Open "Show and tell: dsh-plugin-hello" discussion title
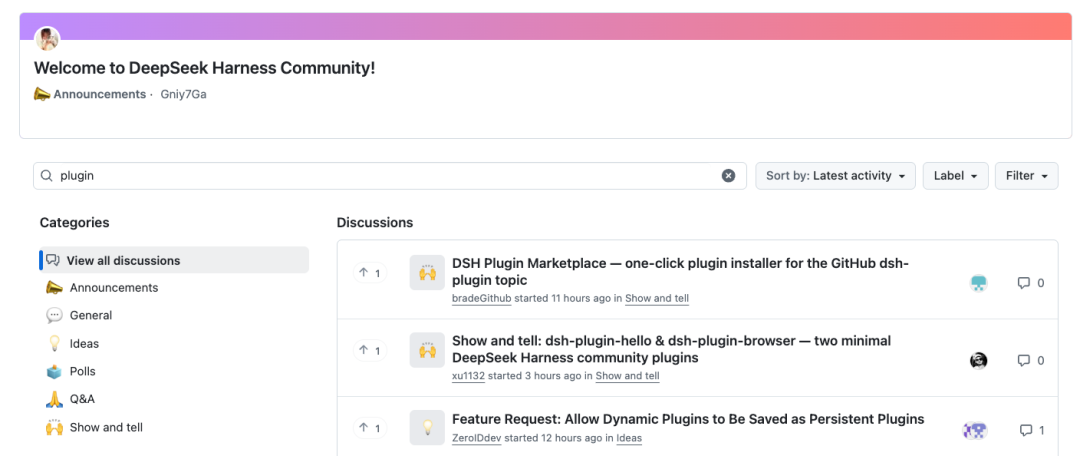 672,349
